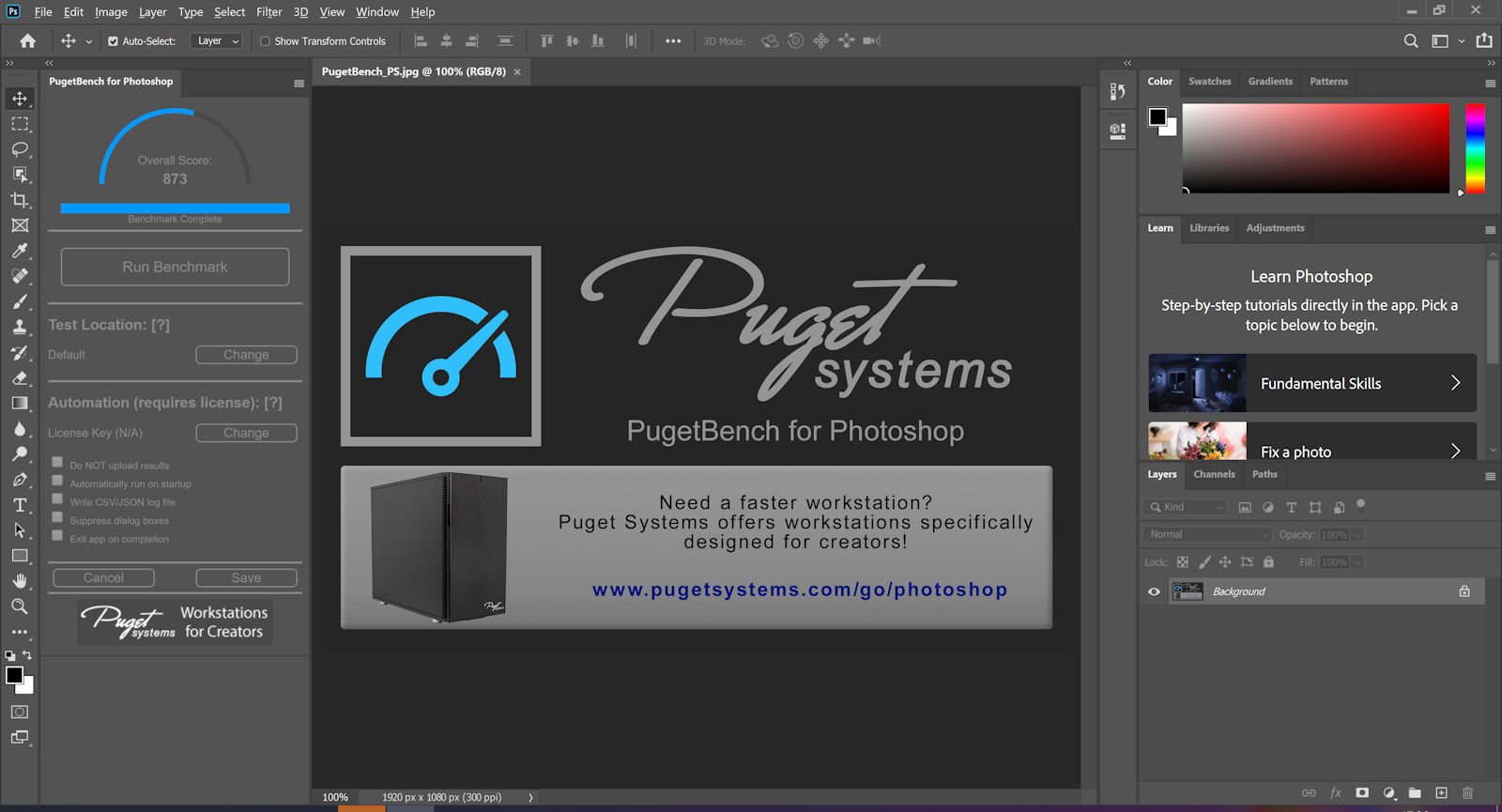Click Change next to License Key
1502x812 pixels.
pyautogui.click(x=246, y=433)
